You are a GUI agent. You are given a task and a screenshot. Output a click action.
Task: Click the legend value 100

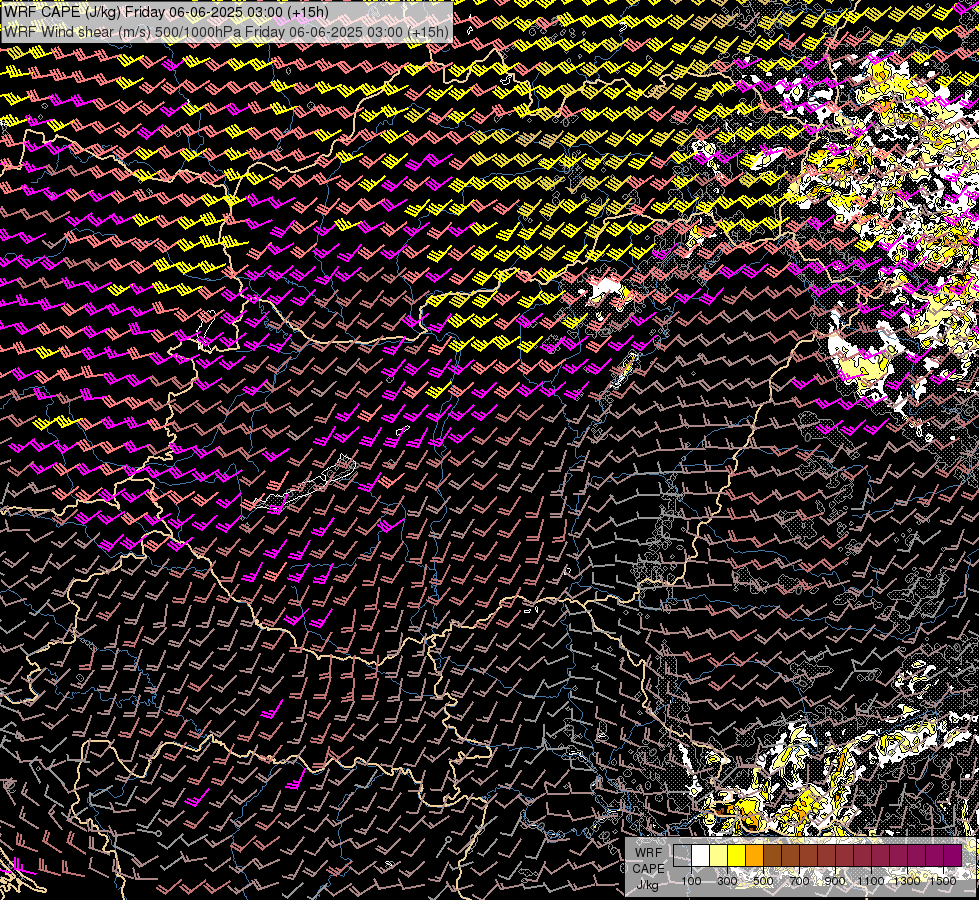[x=691, y=881]
